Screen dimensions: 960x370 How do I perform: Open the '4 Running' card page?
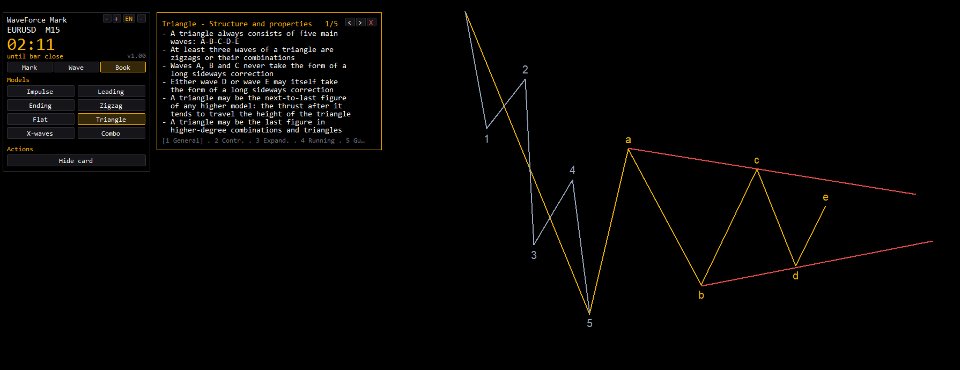tap(318, 141)
